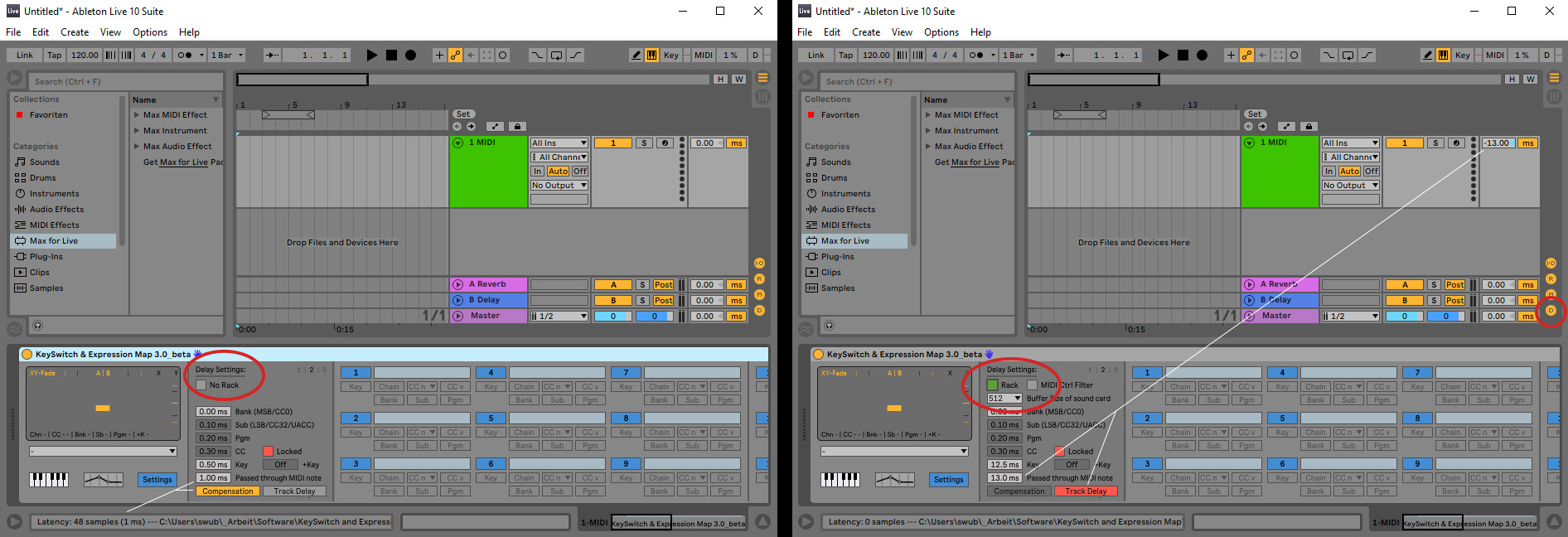Click Link button in right Ableton window
Viewport: 1568px width, 537px height.
coord(816,56)
